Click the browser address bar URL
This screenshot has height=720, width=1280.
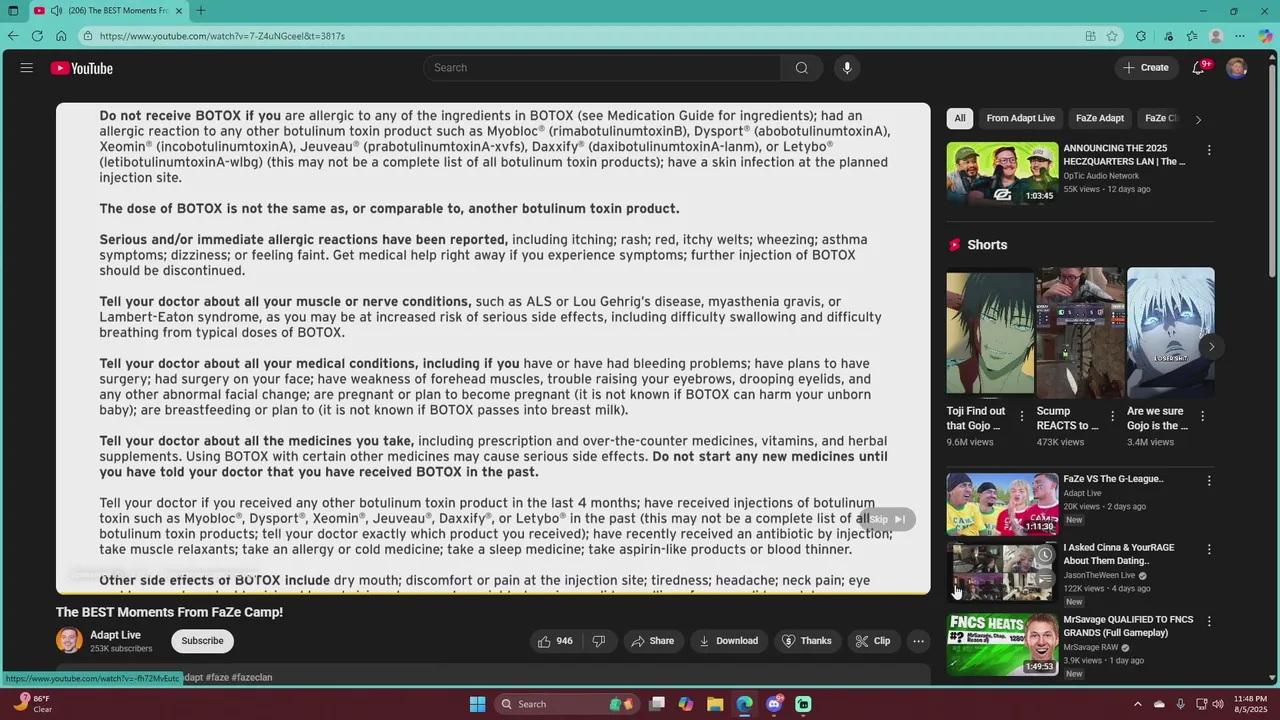tap(222, 36)
